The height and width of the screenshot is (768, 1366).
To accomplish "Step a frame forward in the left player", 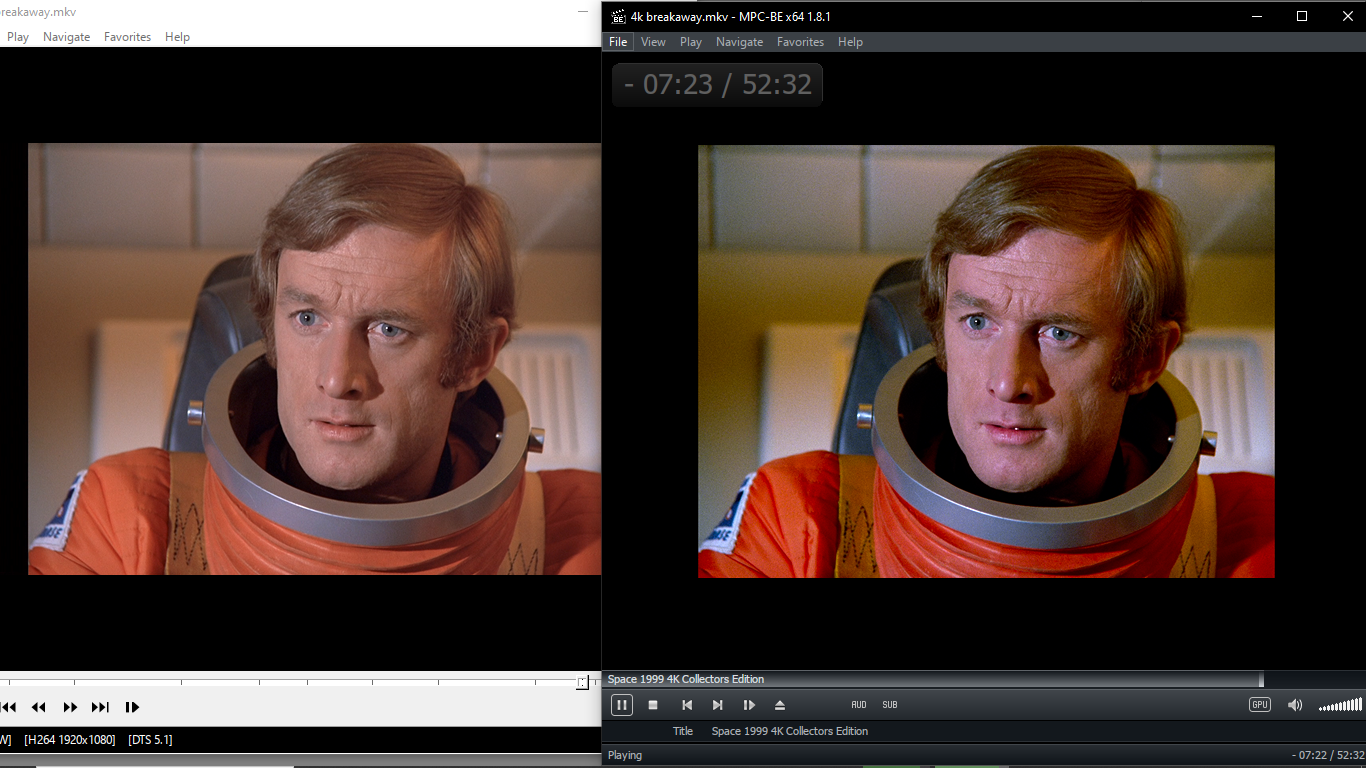I will click(132, 707).
